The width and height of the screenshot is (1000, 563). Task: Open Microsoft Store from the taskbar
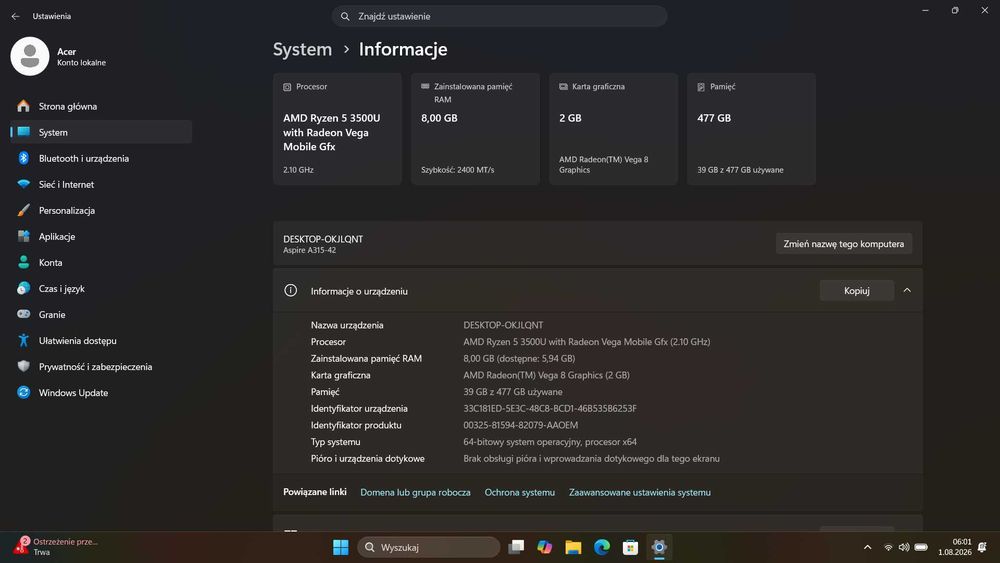[x=630, y=547]
